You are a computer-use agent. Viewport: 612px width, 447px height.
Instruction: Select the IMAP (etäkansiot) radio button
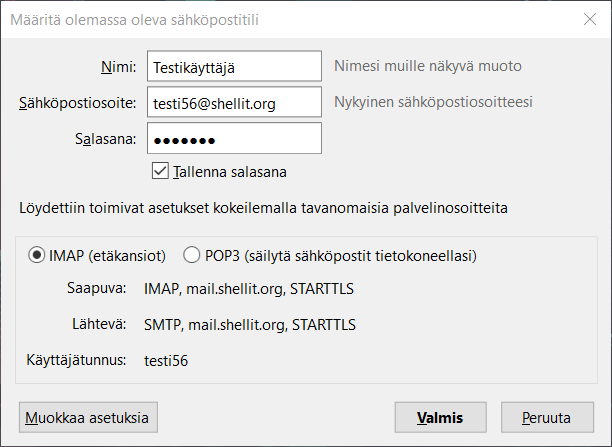pyautogui.click(x=36, y=255)
